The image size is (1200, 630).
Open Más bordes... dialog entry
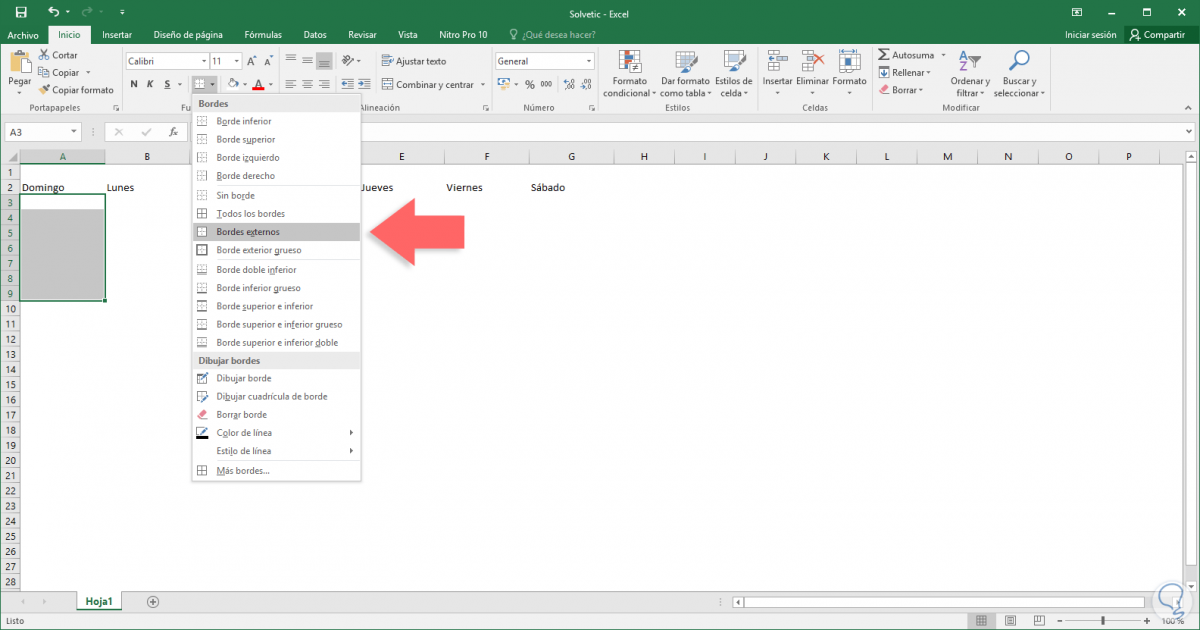point(276,471)
